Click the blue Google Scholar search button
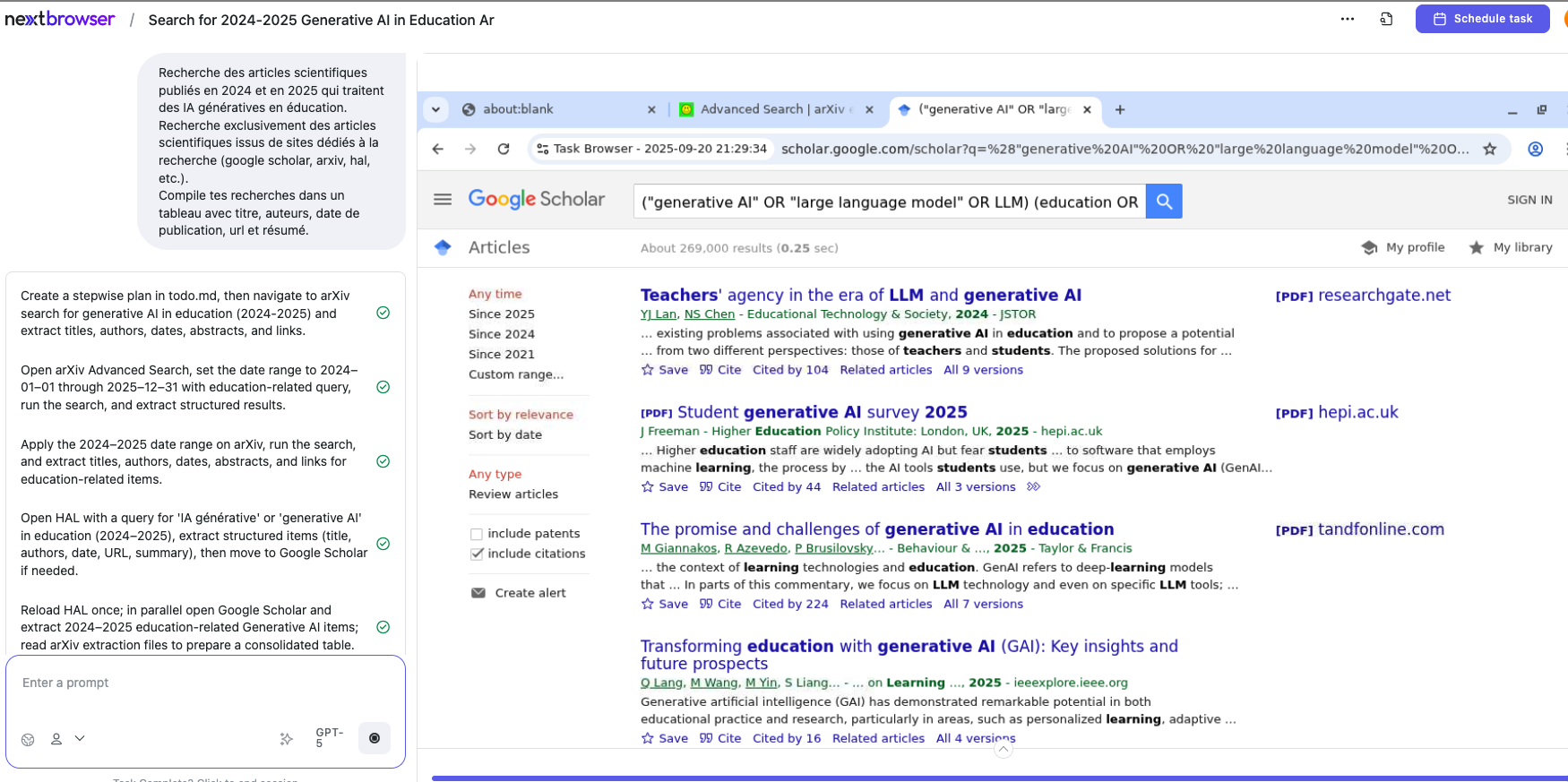This screenshot has height=782, width=1568. tap(1164, 202)
